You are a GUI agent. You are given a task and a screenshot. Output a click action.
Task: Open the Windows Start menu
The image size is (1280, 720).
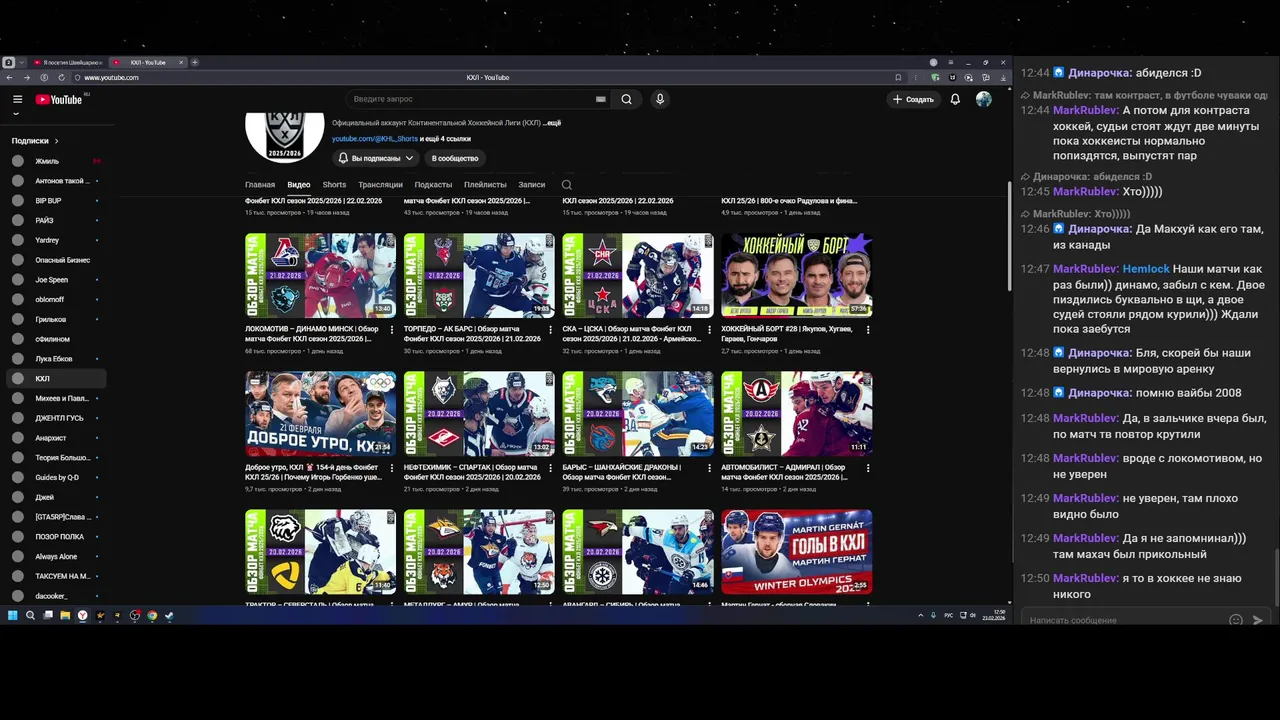point(13,616)
